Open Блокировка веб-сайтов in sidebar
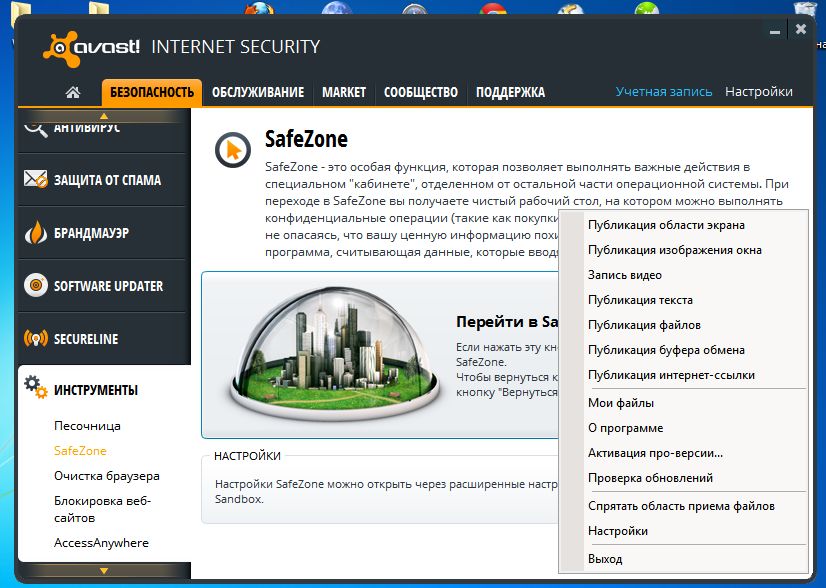The height and width of the screenshot is (588, 826). (102, 509)
